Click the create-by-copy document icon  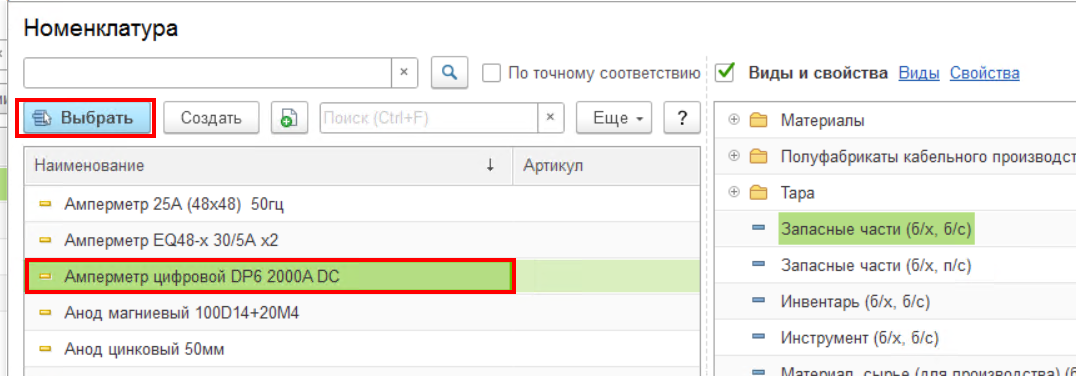pos(289,118)
